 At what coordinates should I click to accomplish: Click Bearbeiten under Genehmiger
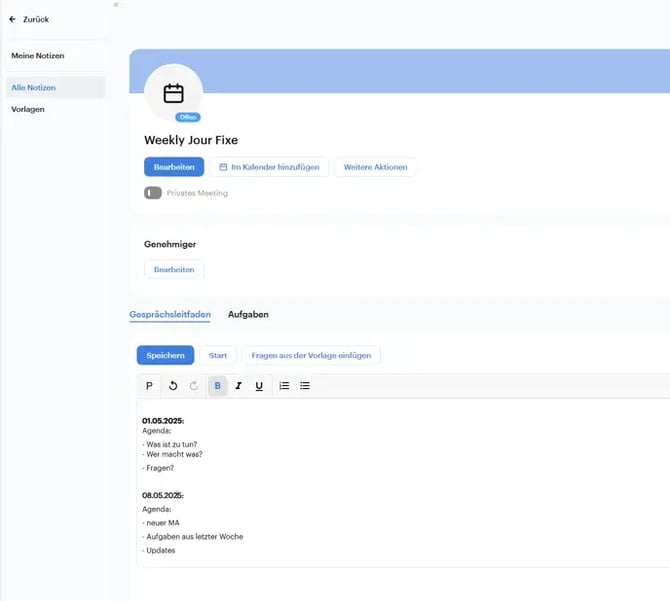pos(174,270)
